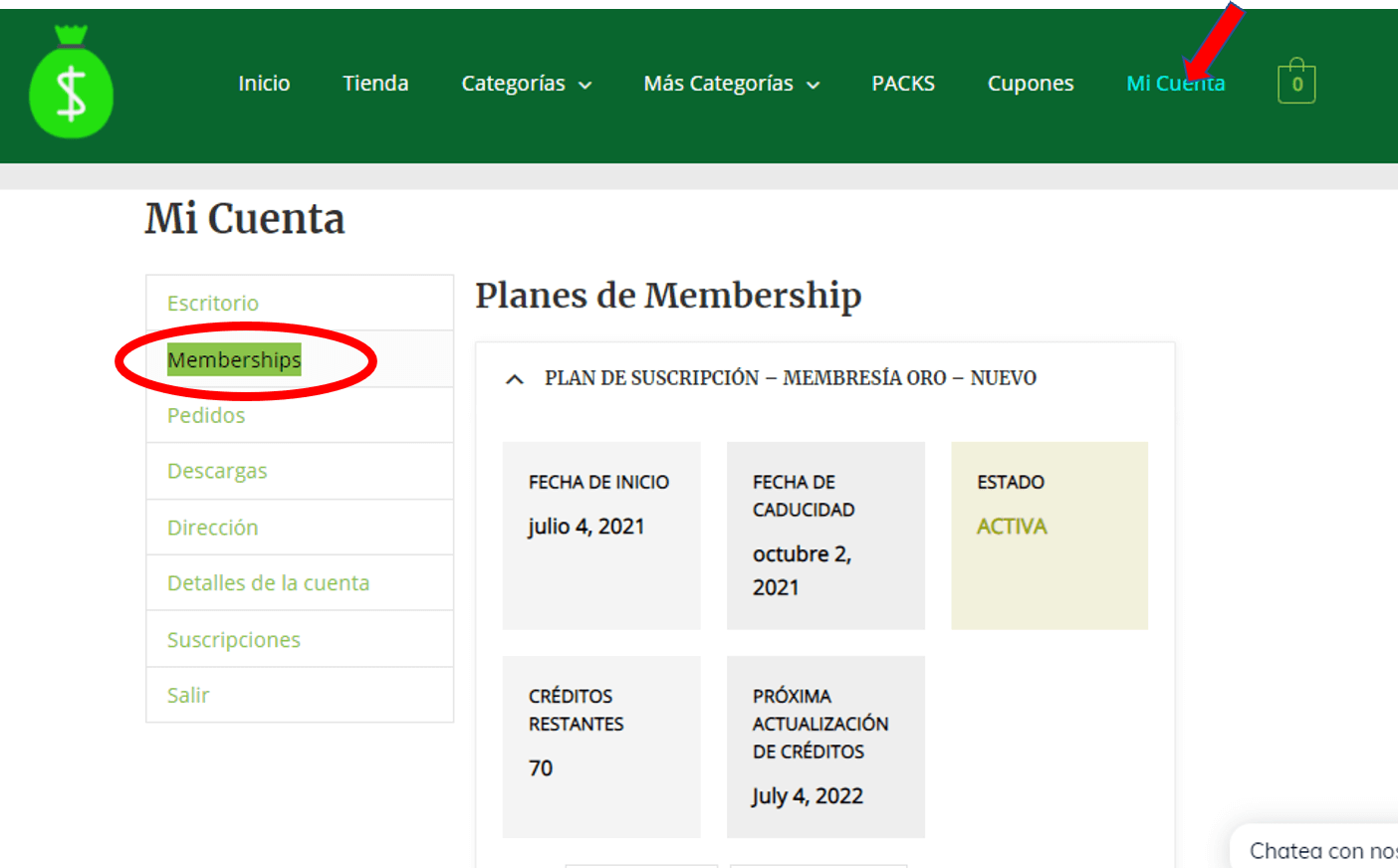
Task: Open Cupones in top navigation
Action: coord(1030,84)
